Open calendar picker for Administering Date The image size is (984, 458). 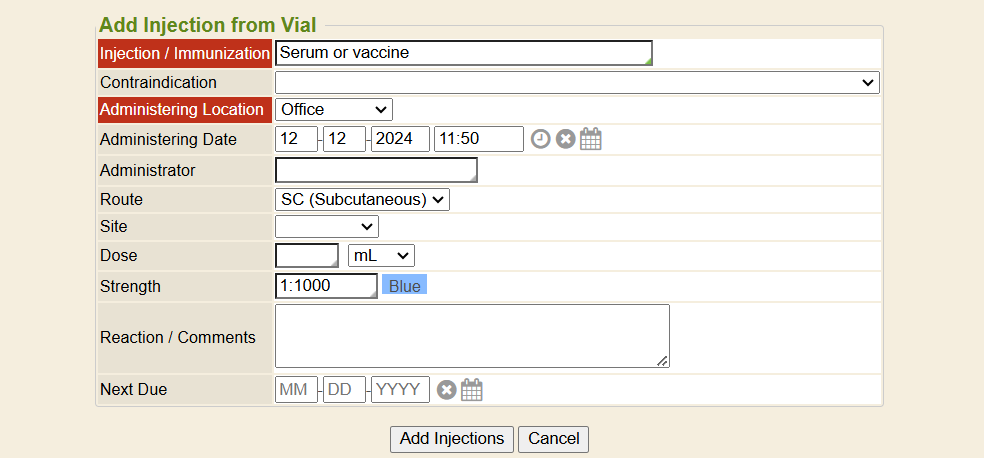point(591,139)
